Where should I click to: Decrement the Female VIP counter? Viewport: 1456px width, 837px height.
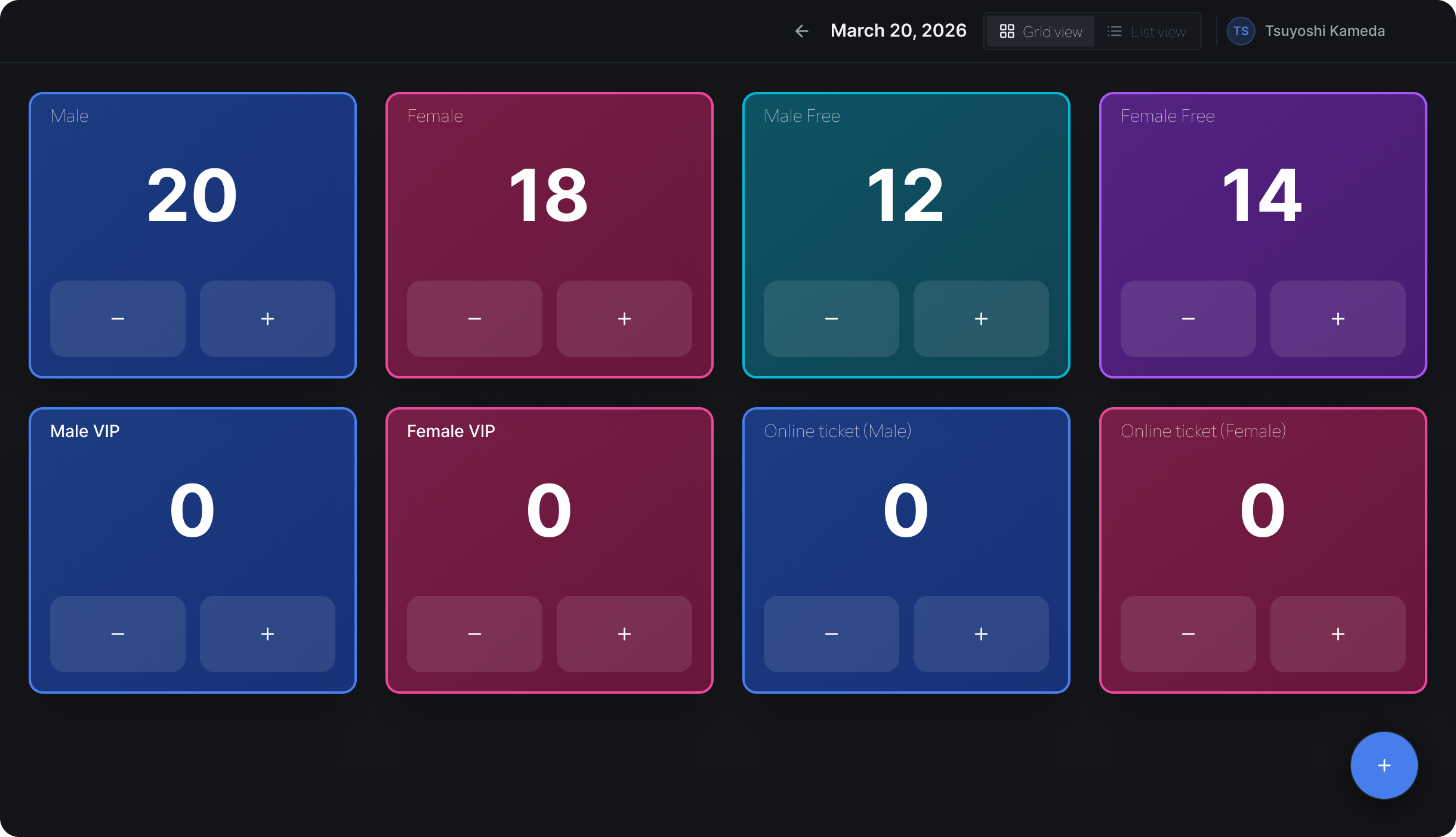tap(474, 634)
